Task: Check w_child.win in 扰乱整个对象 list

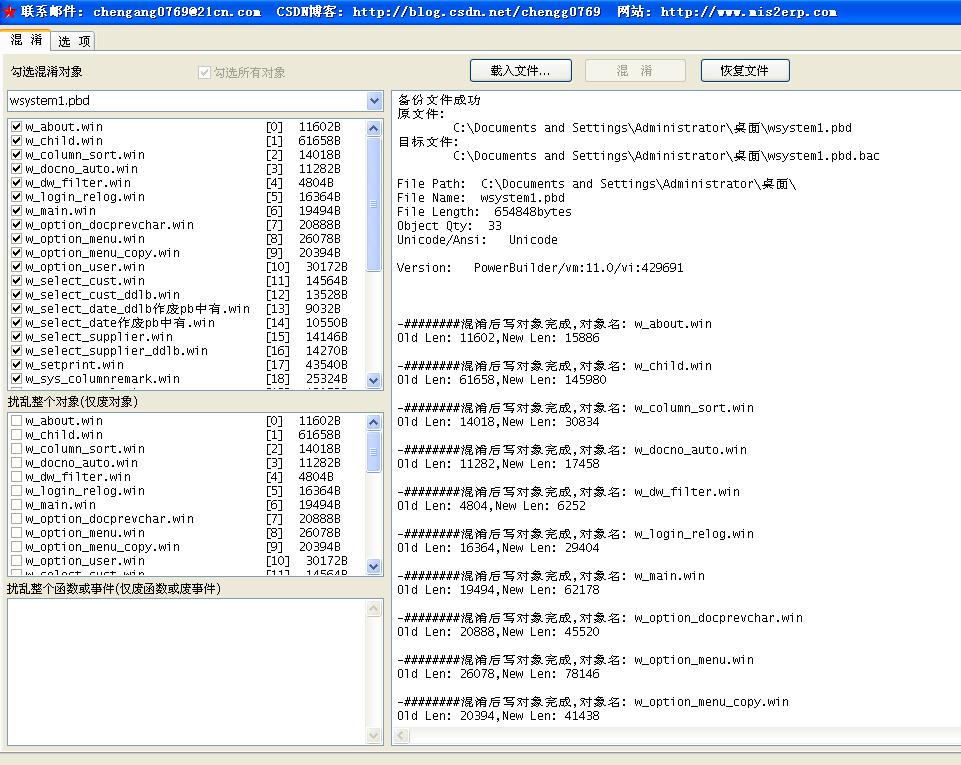Action: 17,435
